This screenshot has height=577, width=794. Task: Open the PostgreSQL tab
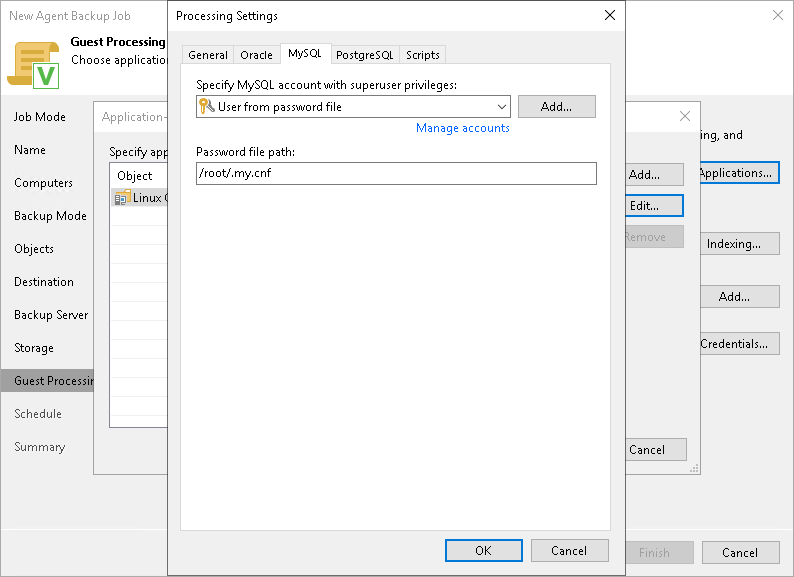pos(365,55)
